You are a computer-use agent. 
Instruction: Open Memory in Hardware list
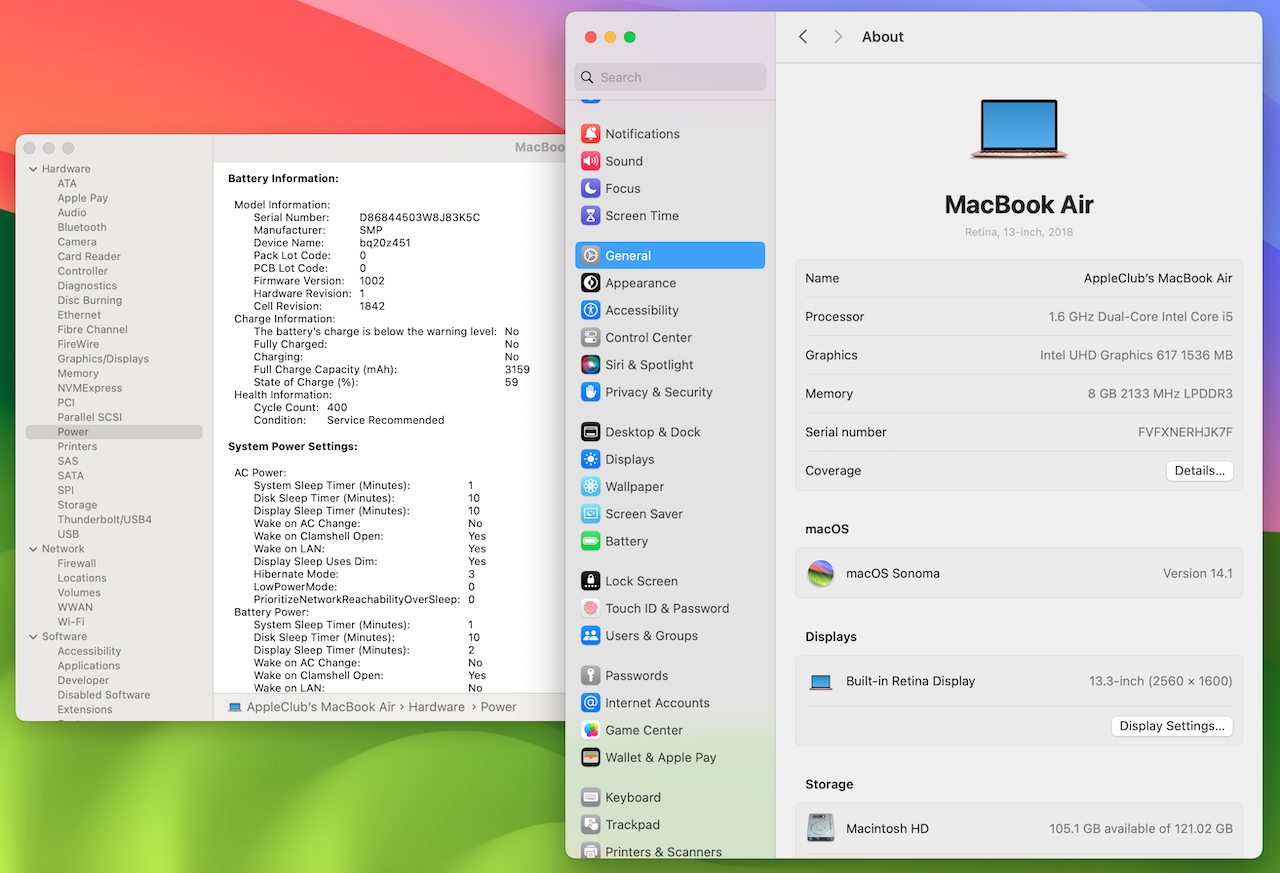click(78, 373)
